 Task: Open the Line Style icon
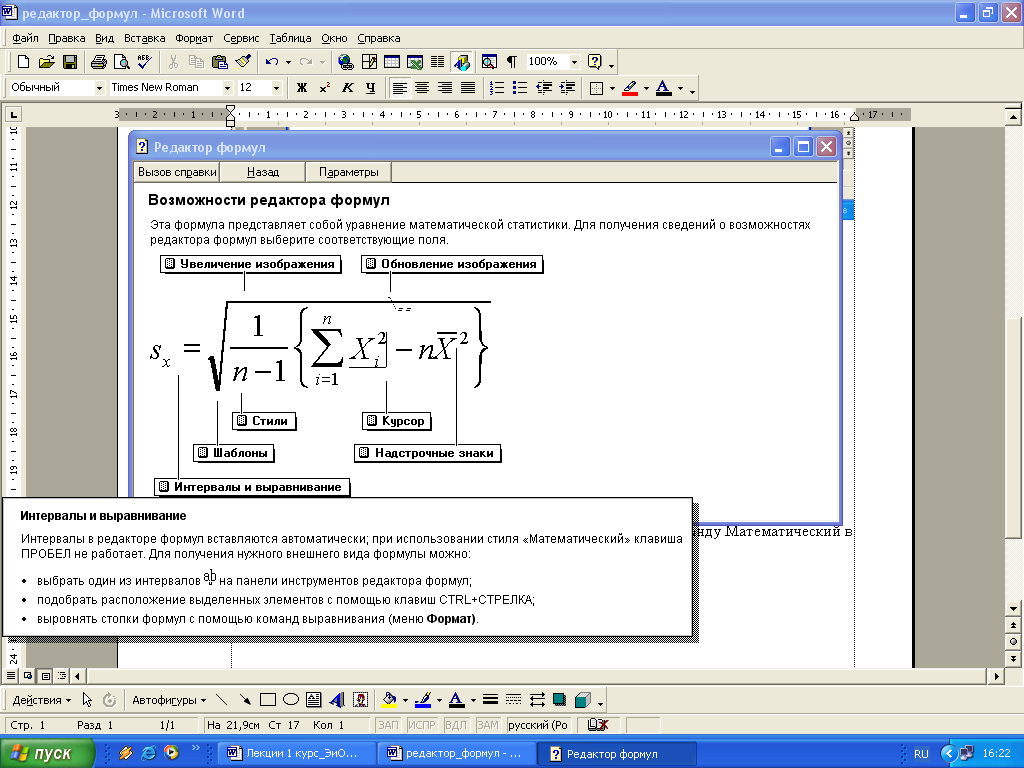coord(490,700)
